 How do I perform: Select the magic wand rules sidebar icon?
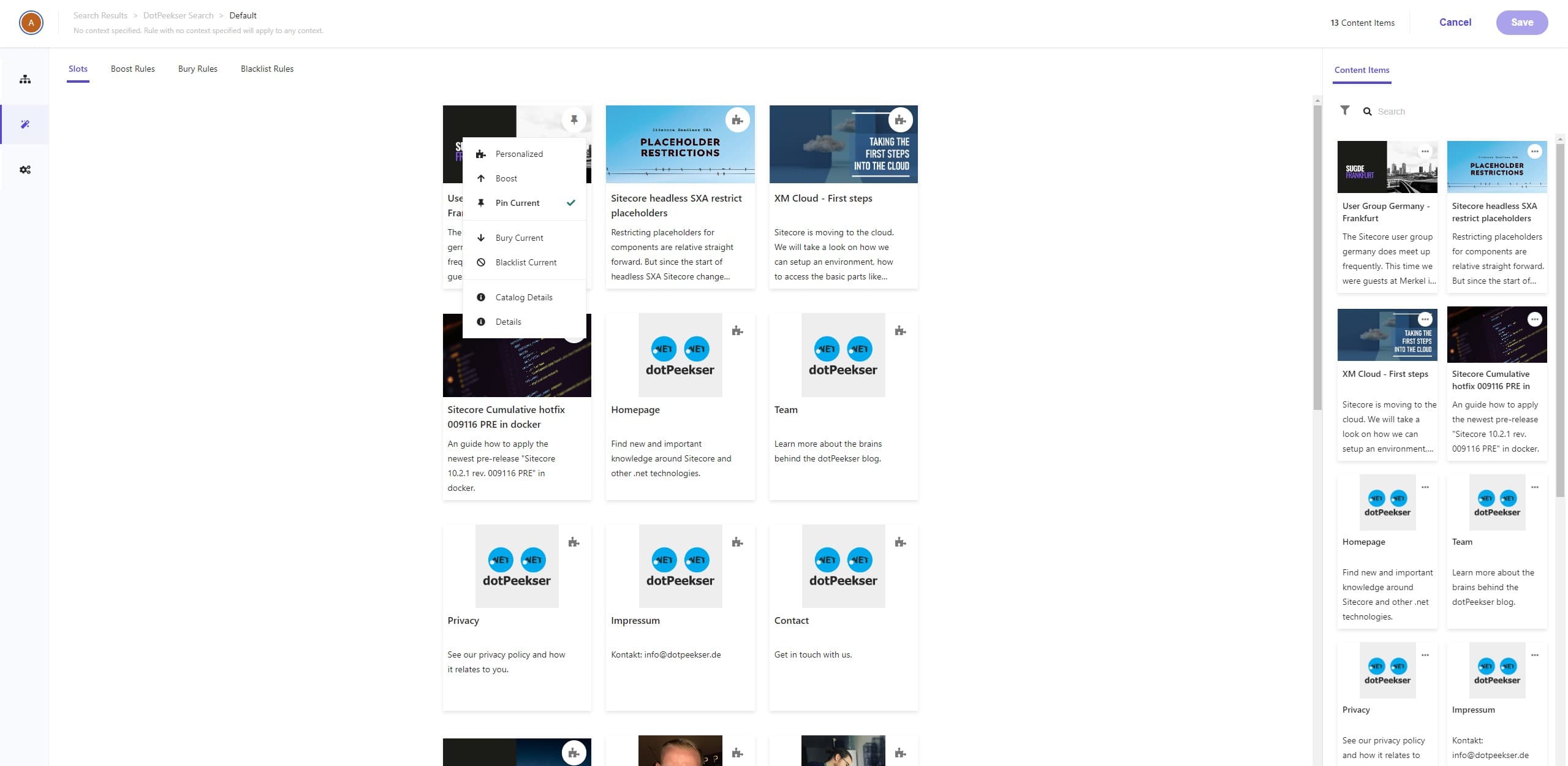click(x=25, y=124)
